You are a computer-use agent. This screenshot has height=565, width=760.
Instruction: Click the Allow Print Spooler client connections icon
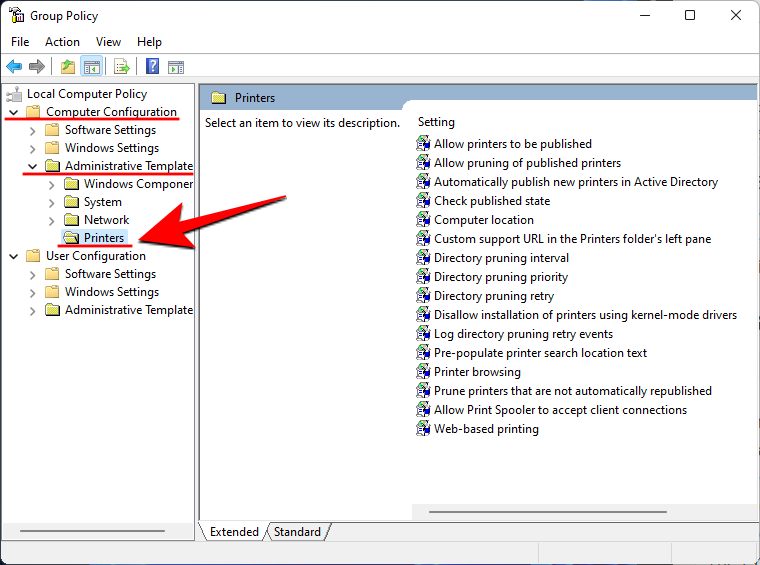click(x=423, y=409)
